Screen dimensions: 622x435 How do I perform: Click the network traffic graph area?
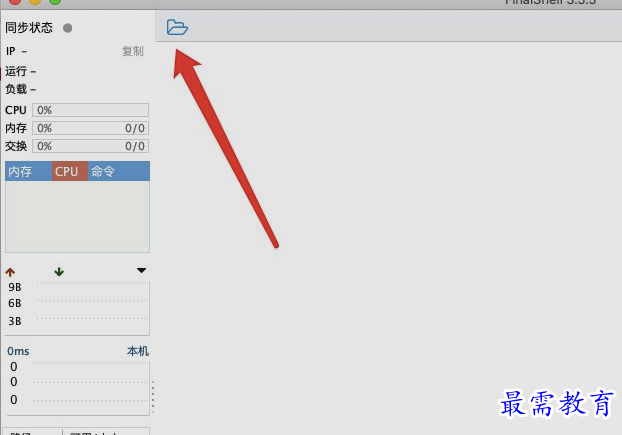click(x=91, y=305)
